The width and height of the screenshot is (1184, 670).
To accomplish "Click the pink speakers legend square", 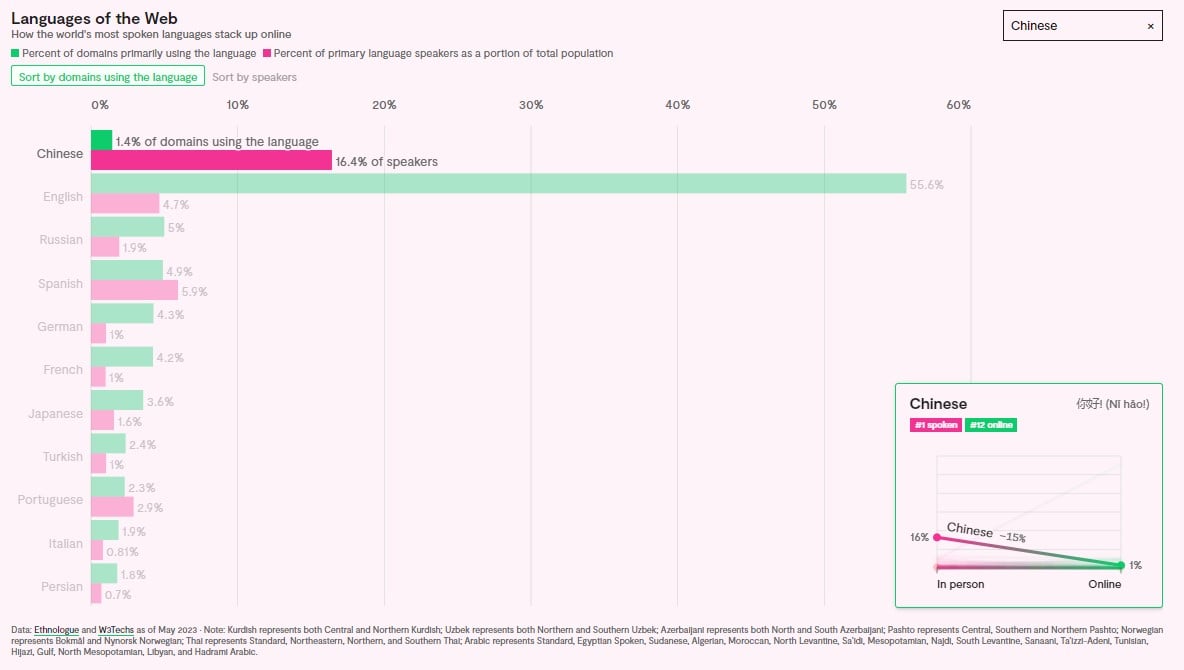I will 266,53.
